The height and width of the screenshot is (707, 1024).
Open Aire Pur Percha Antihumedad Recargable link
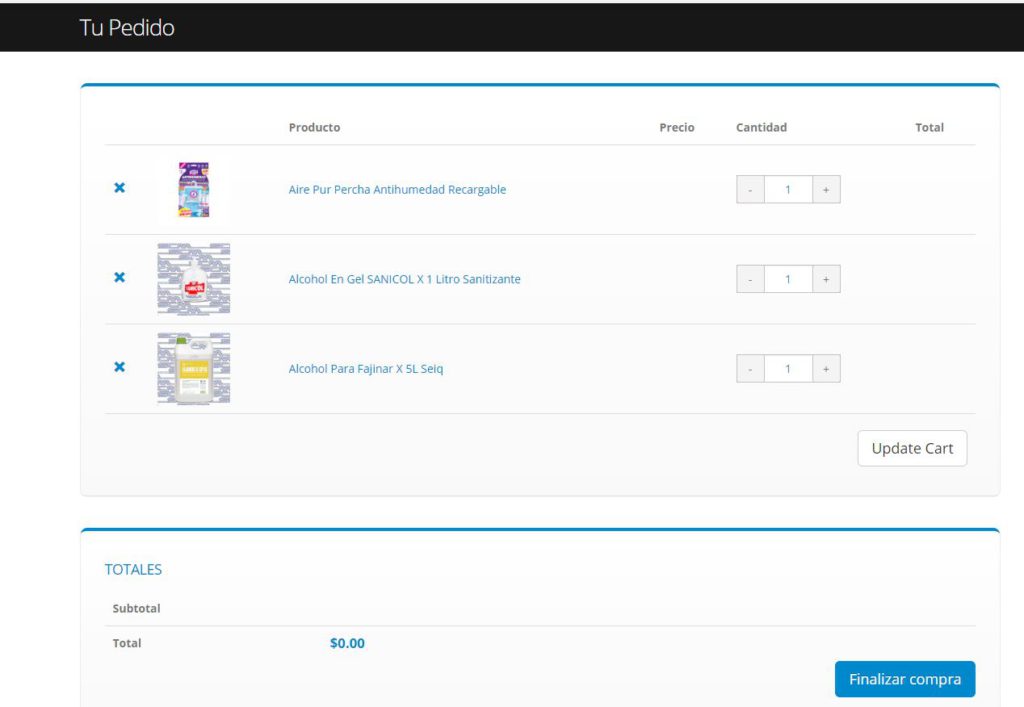(x=397, y=189)
